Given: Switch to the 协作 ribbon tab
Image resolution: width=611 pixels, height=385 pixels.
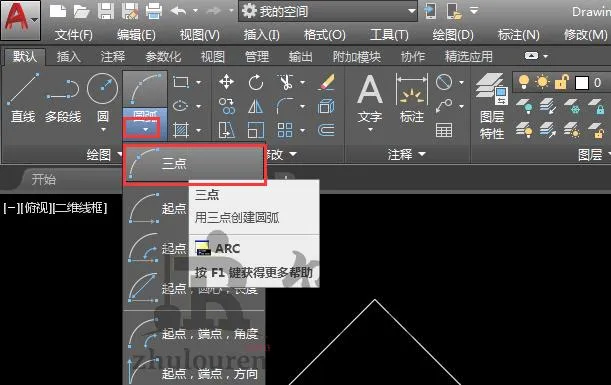Looking at the screenshot, I should (413, 57).
